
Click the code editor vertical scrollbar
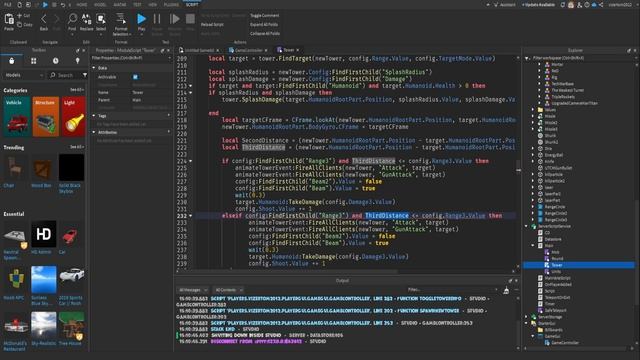(518, 163)
